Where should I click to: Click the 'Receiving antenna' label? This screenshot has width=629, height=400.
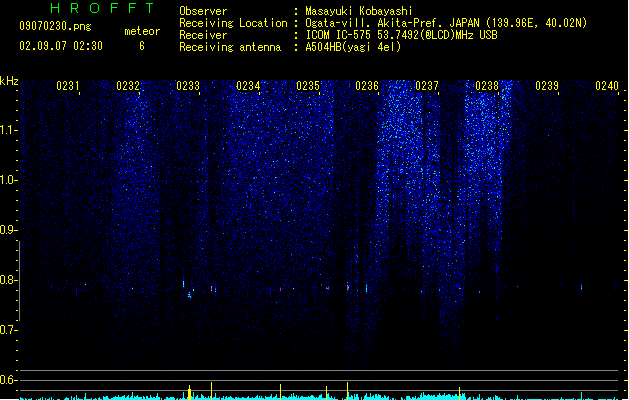pyautogui.click(x=230, y=47)
